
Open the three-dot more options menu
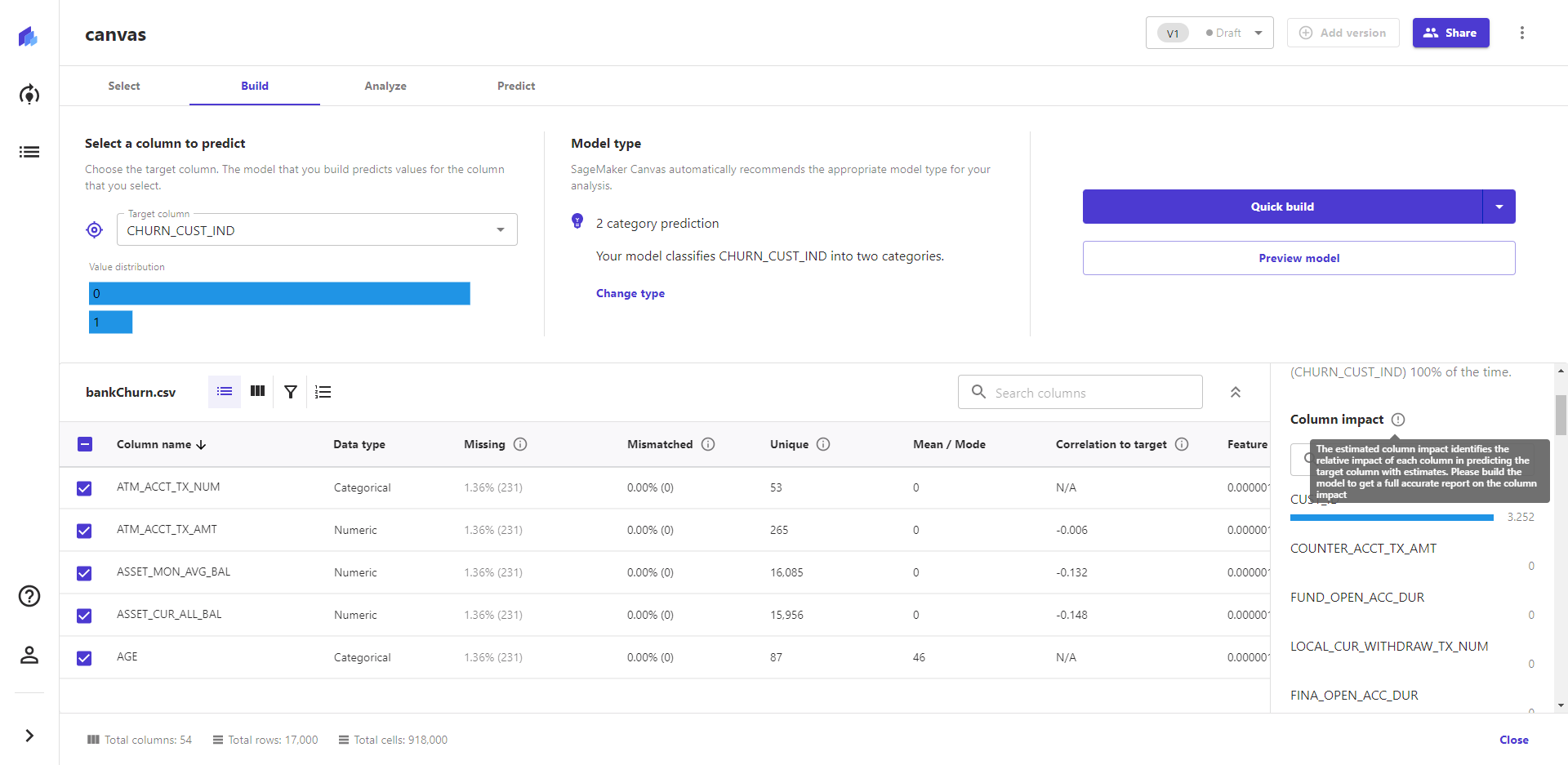click(x=1521, y=33)
